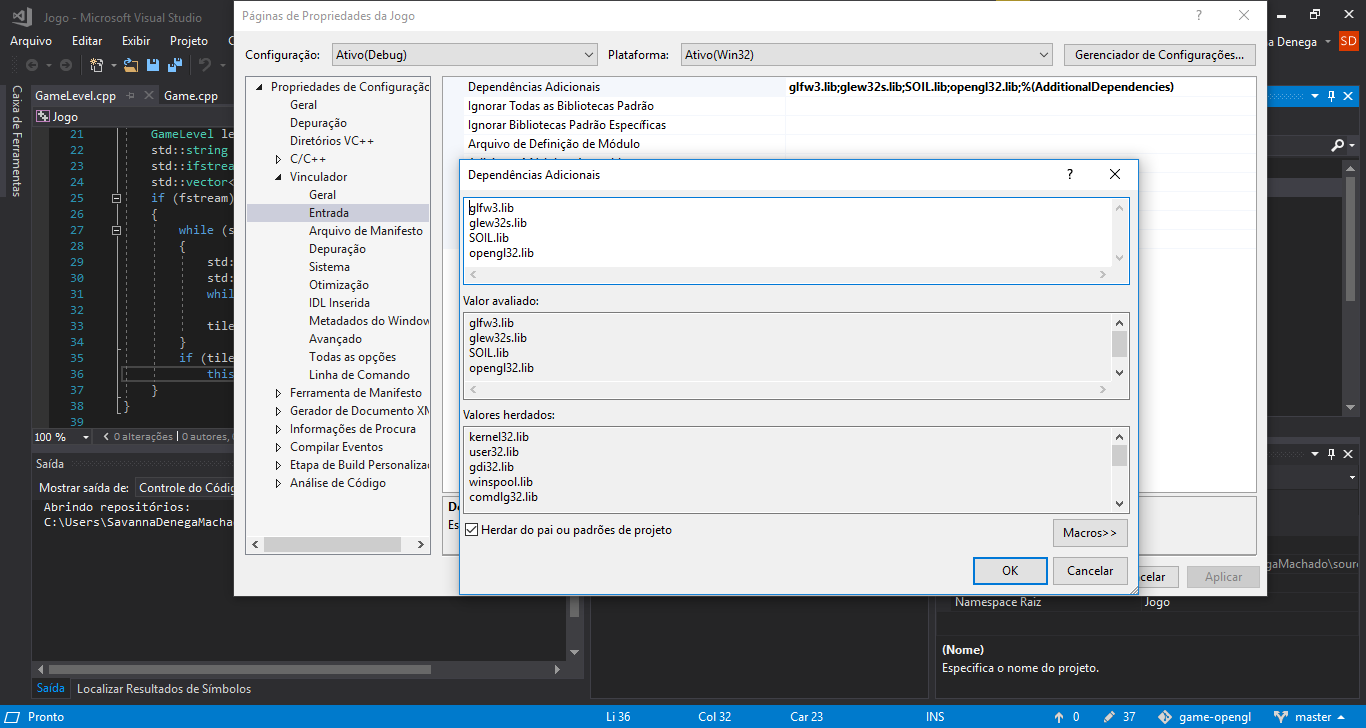Click the New Project toolbar icon
This screenshot has width=1366, height=728.
tap(97, 65)
